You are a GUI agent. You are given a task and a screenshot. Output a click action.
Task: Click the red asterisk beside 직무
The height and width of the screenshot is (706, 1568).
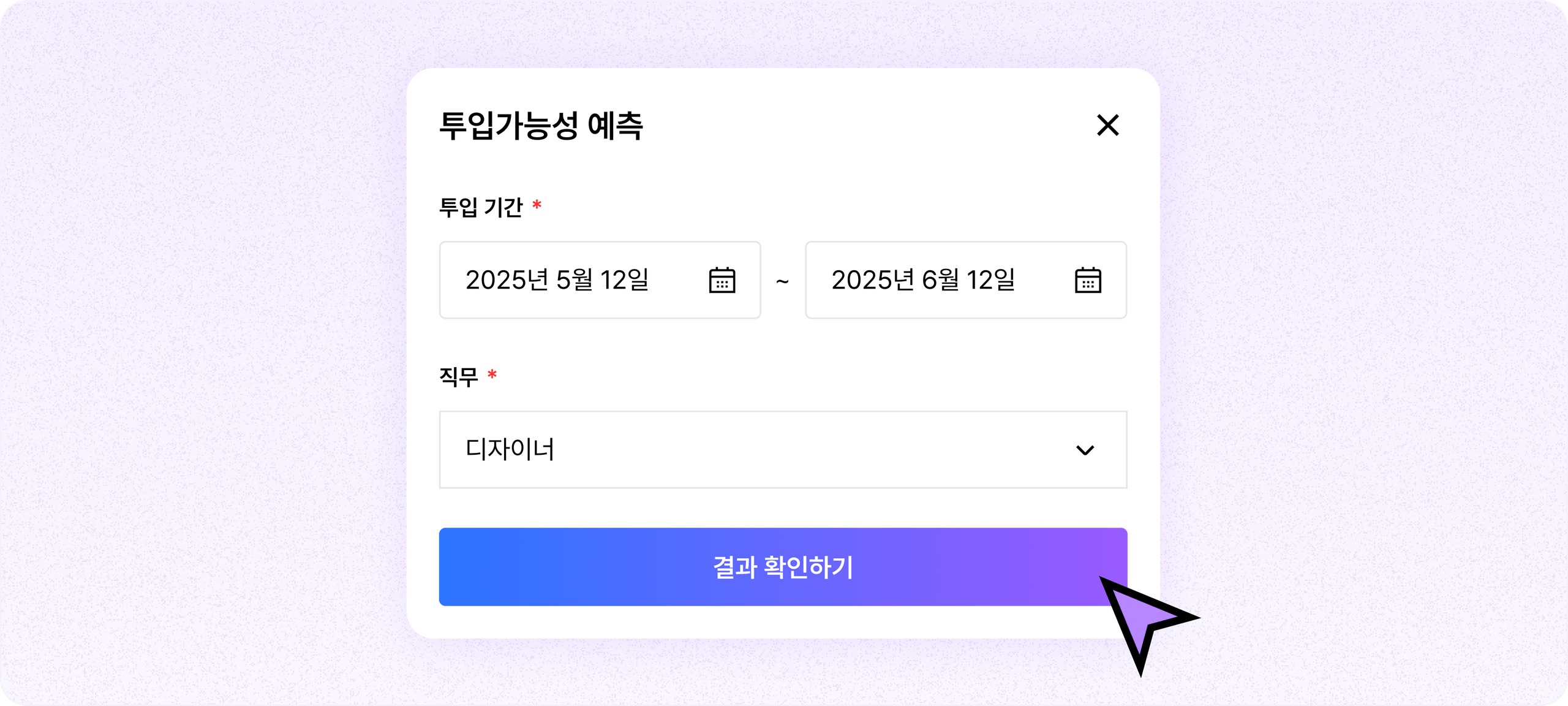coord(492,373)
